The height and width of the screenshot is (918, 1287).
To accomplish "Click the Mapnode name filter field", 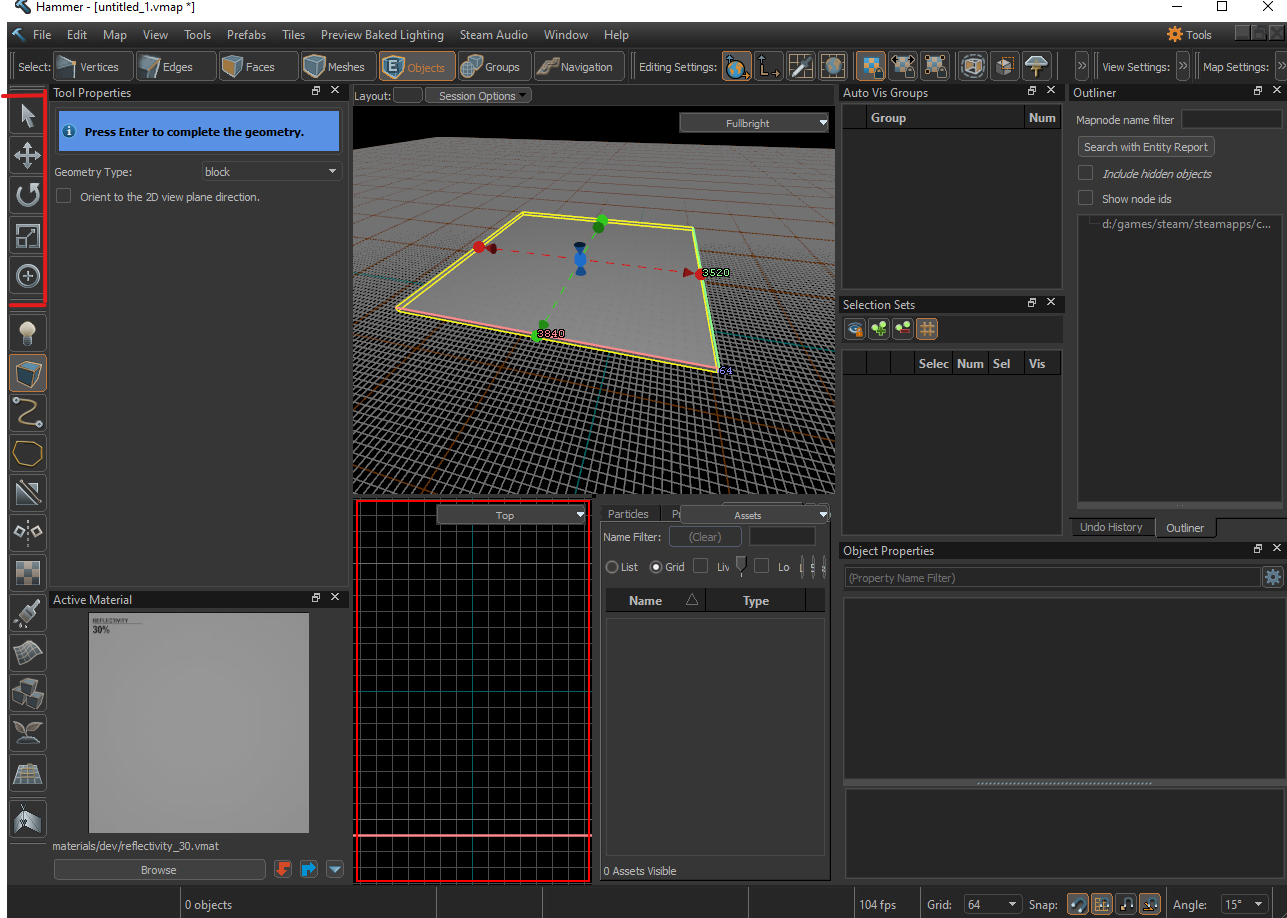I will 1231,120.
